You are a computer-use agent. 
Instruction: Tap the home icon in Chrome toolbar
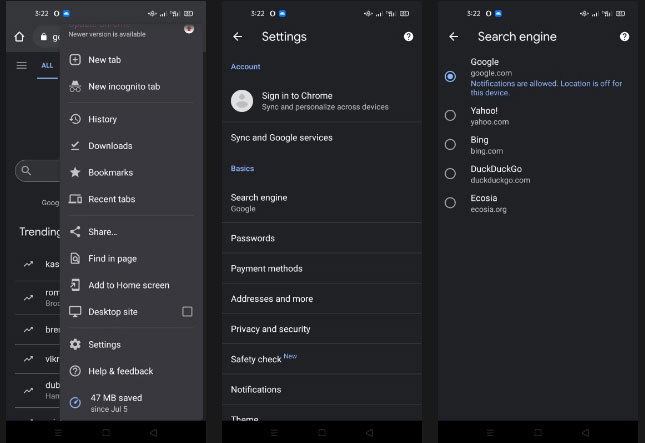click(x=19, y=37)
